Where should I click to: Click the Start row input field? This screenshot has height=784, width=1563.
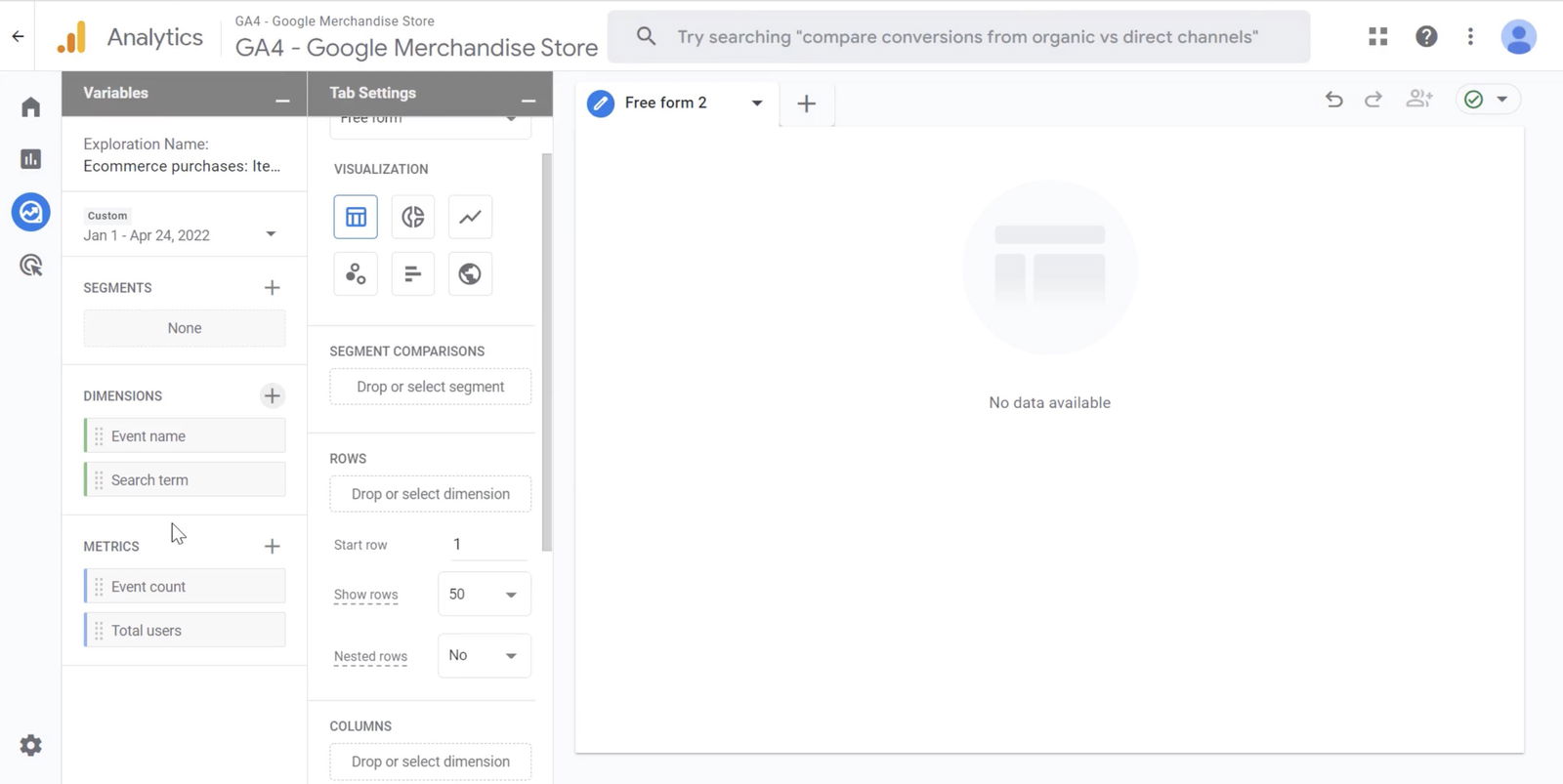click(486, 545)
